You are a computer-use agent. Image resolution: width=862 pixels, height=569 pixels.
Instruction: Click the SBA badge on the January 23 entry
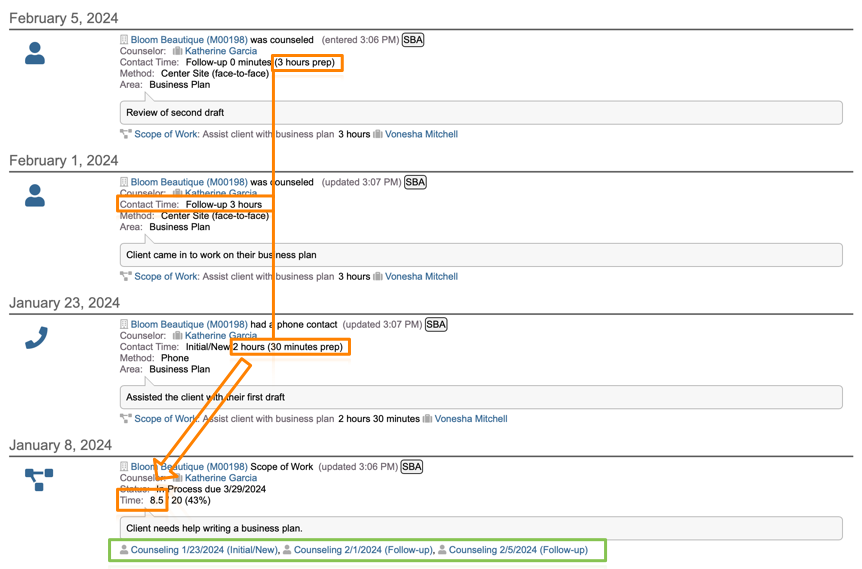click(436, 324)
